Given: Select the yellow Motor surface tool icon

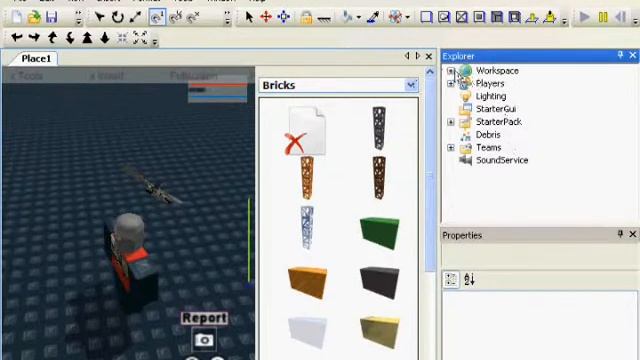Looking at the screenshot, I should tap(550, 17).
